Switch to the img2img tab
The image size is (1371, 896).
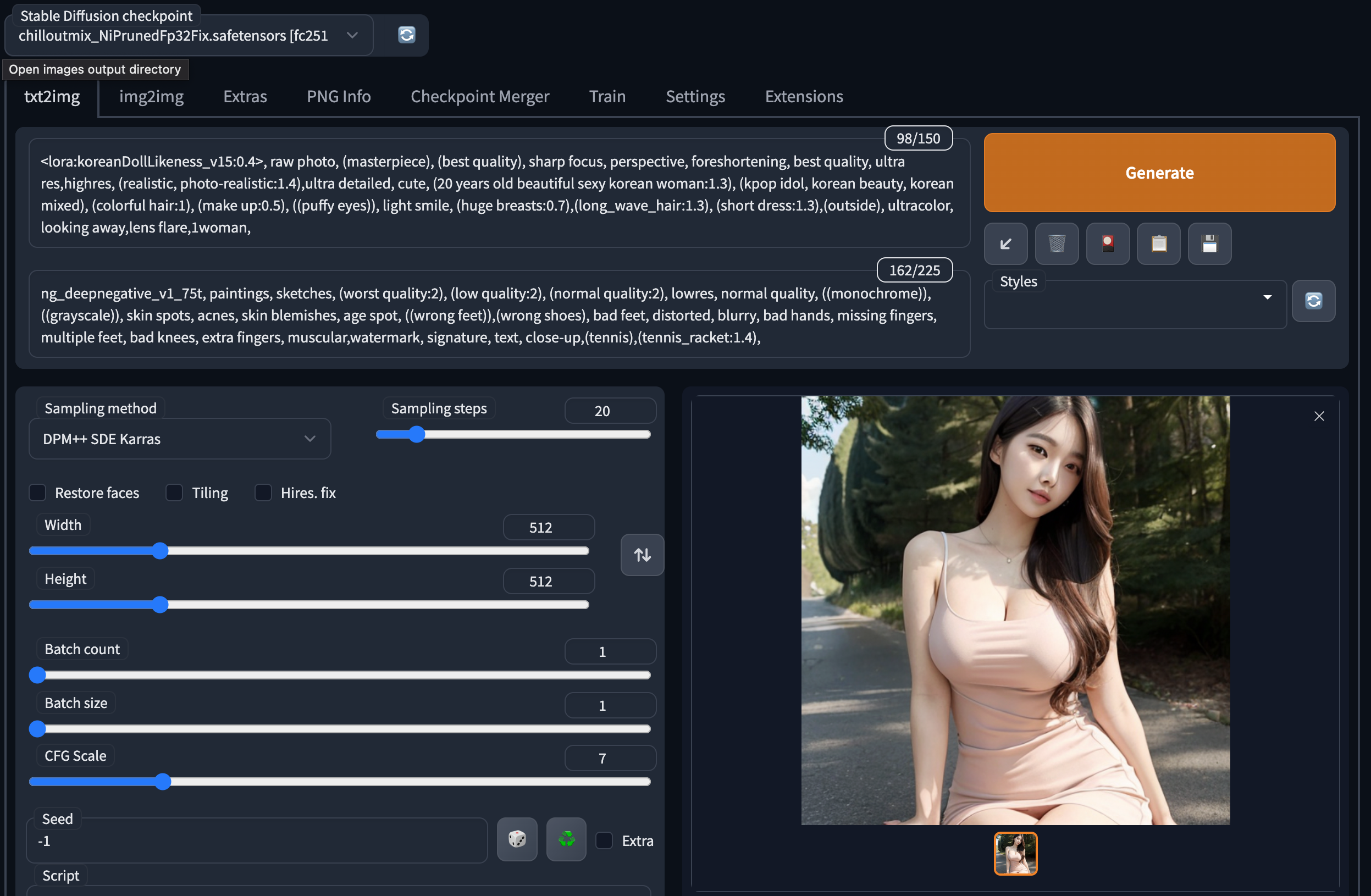click(x=152, y=96)
